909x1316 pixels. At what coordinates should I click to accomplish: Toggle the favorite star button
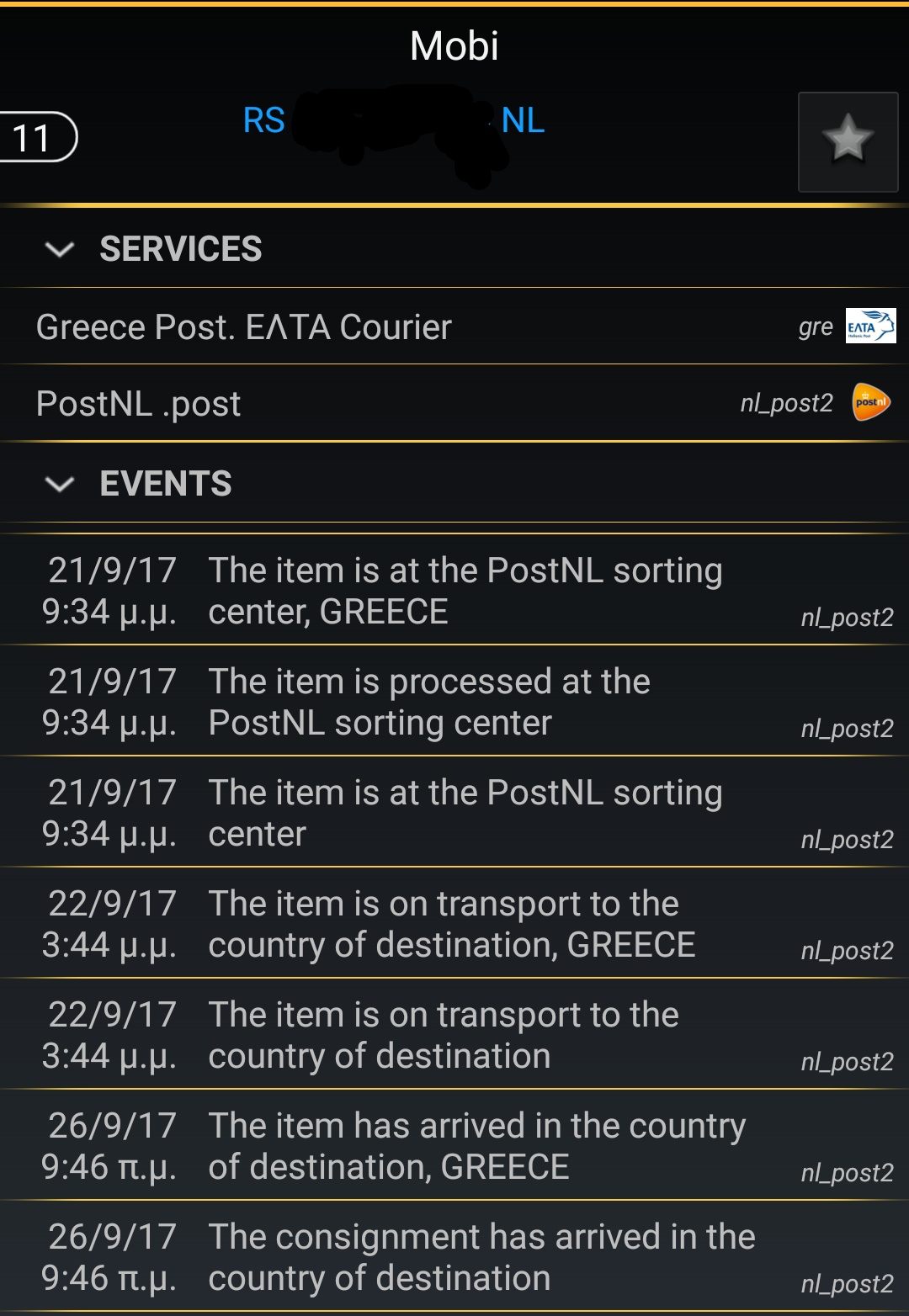point(848,141)
